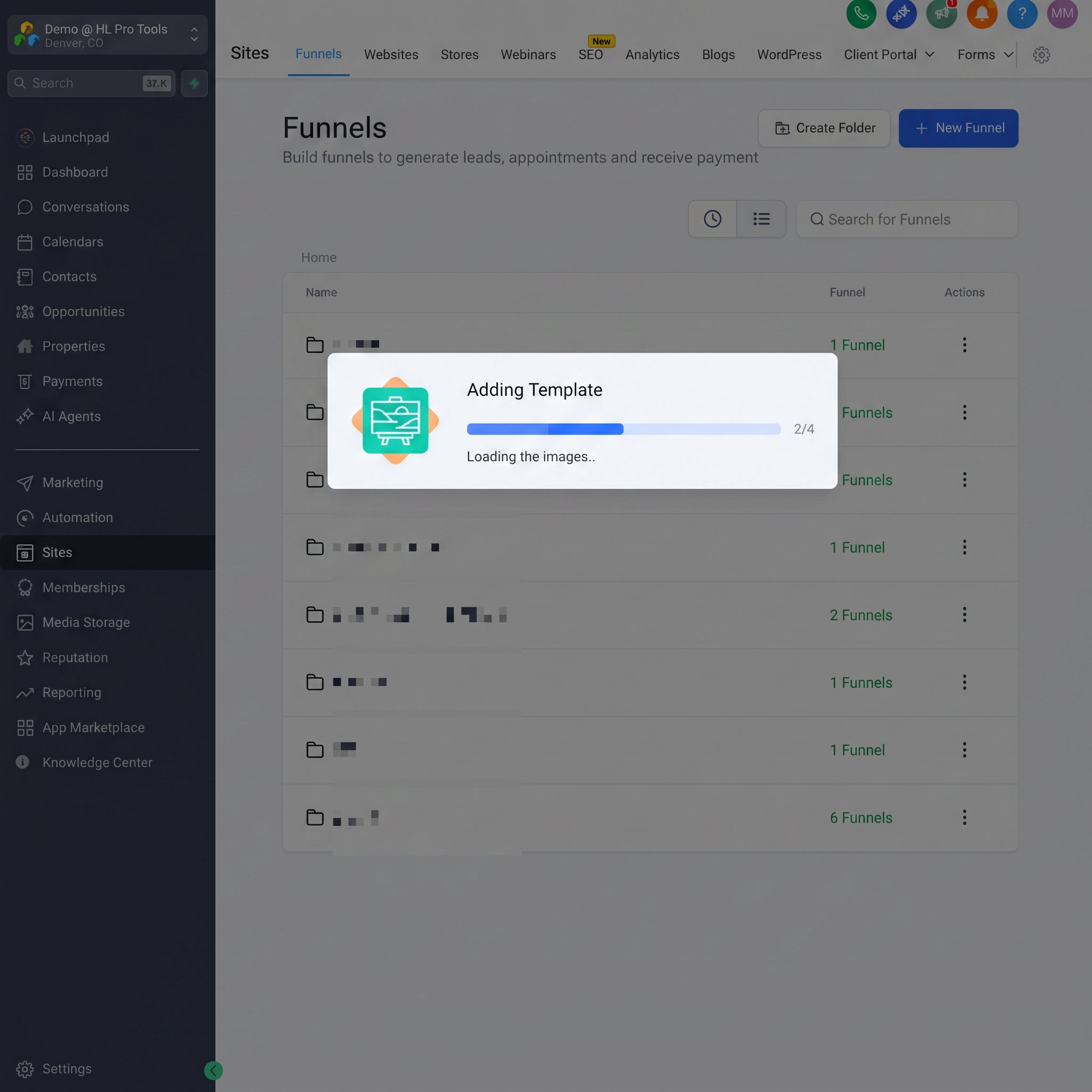Focus the Search for Funnels field
This screenshot has width=1092, height=1092.
point(906,219)
